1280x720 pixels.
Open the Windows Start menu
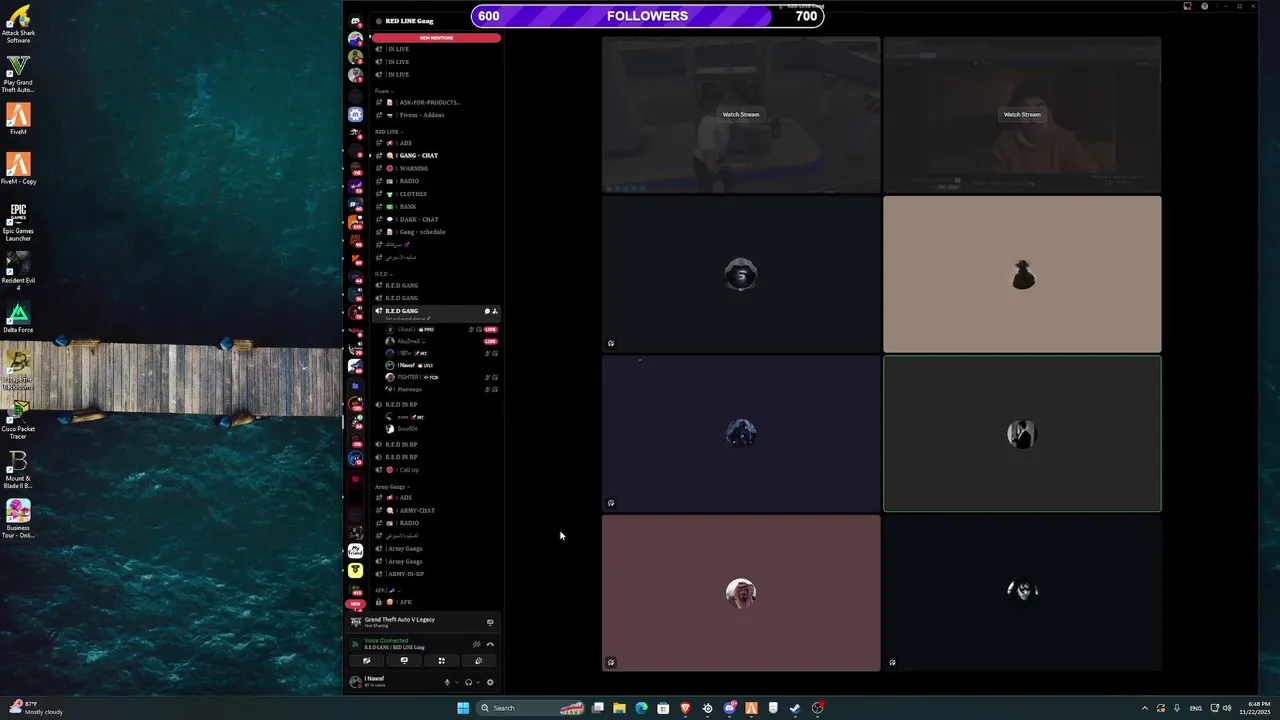(463, 708)
